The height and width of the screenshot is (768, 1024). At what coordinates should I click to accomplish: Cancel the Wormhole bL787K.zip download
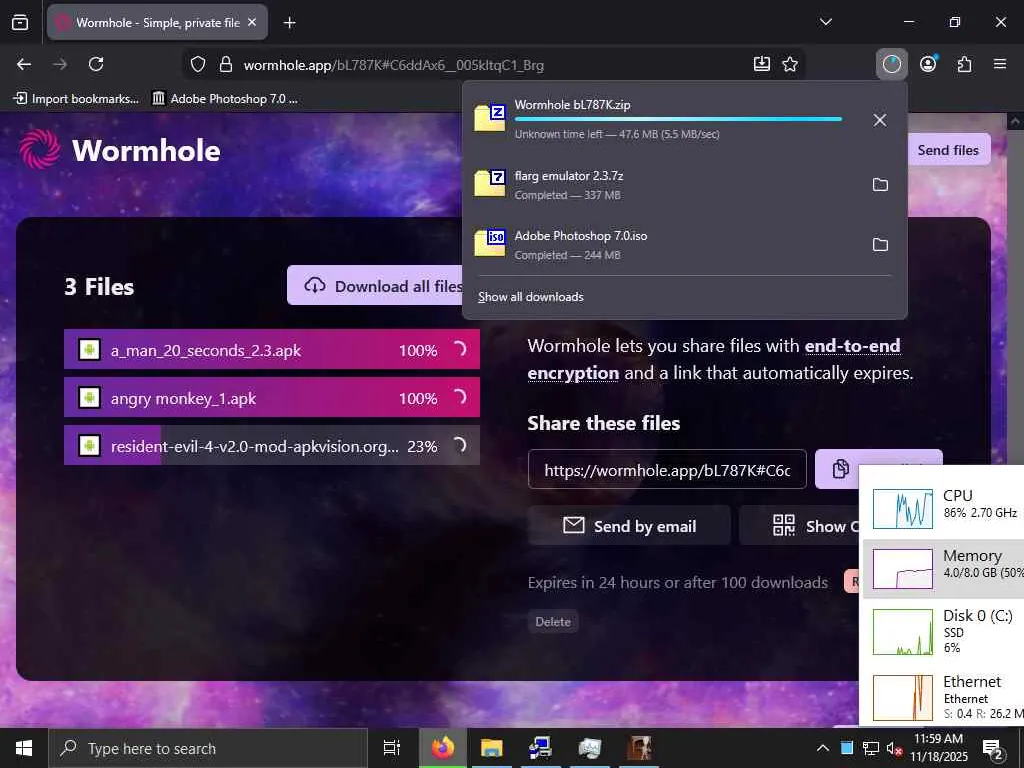(880, 120)
